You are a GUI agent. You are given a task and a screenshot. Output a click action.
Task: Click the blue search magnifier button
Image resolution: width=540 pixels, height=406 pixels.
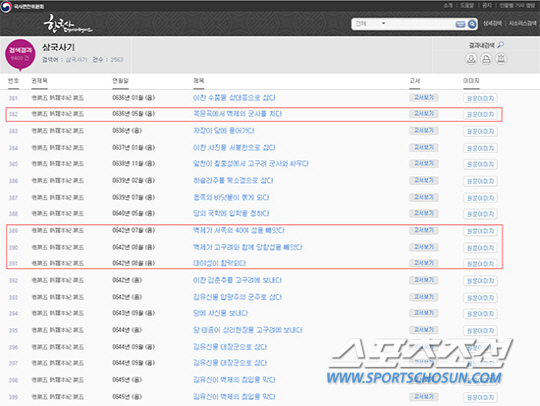[472, 24]
